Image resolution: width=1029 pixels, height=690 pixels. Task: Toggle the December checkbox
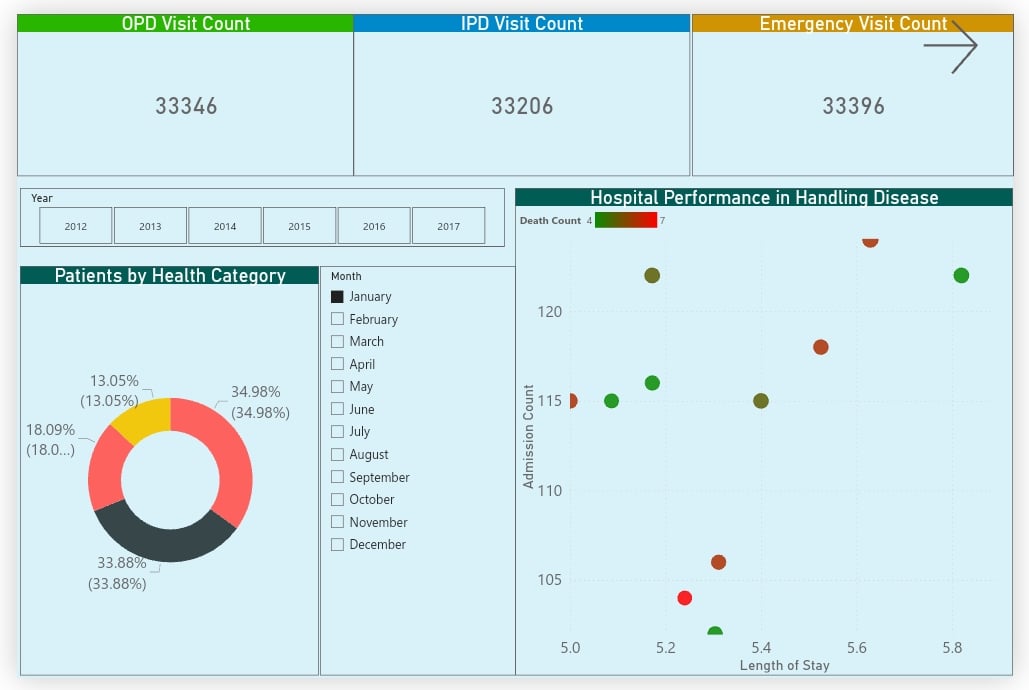click(338, 545)
